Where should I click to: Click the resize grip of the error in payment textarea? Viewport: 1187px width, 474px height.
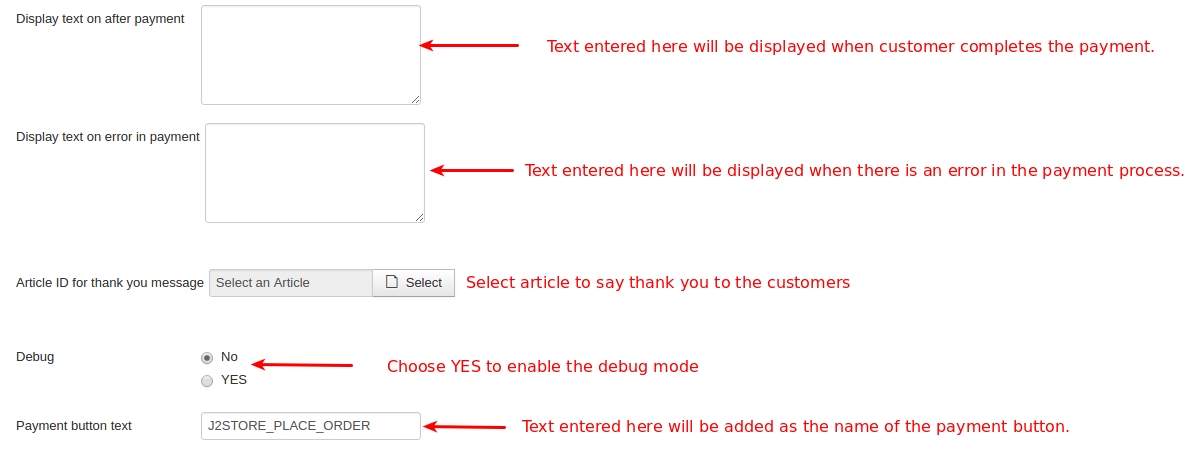tap(419, 217)
